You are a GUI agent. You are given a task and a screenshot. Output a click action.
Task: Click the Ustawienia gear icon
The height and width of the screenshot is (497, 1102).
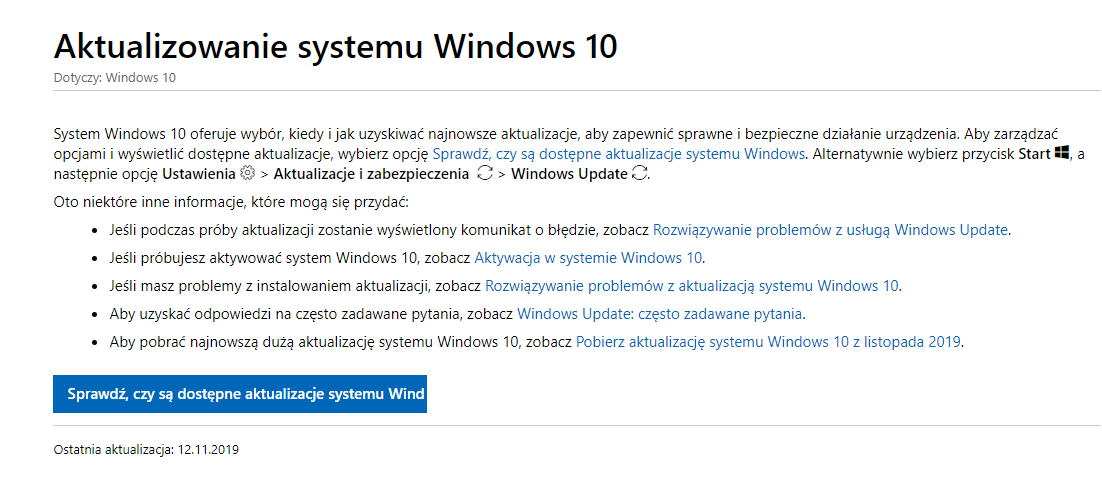pyautogui.click(x=246, y=173)
